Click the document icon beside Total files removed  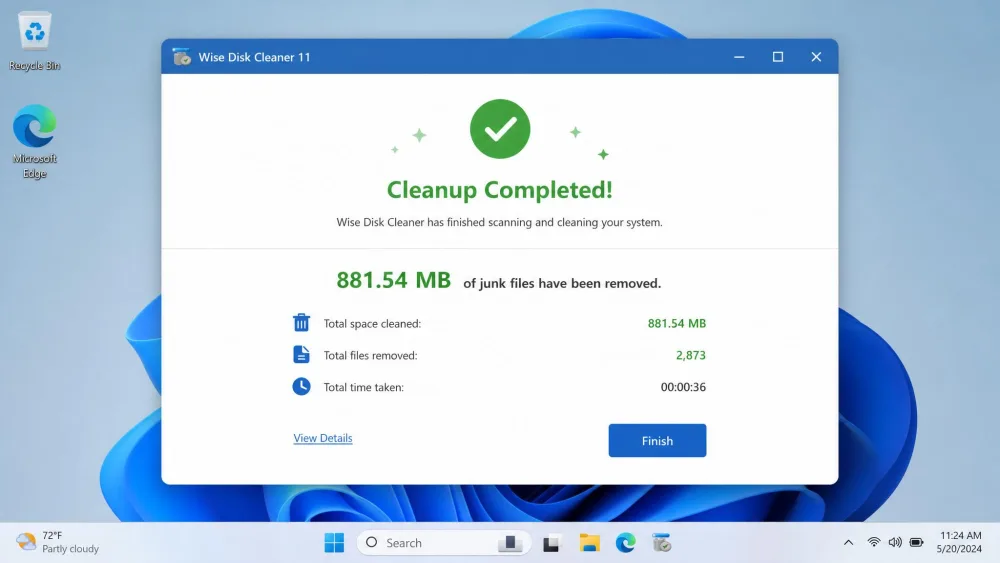(302, 355)
